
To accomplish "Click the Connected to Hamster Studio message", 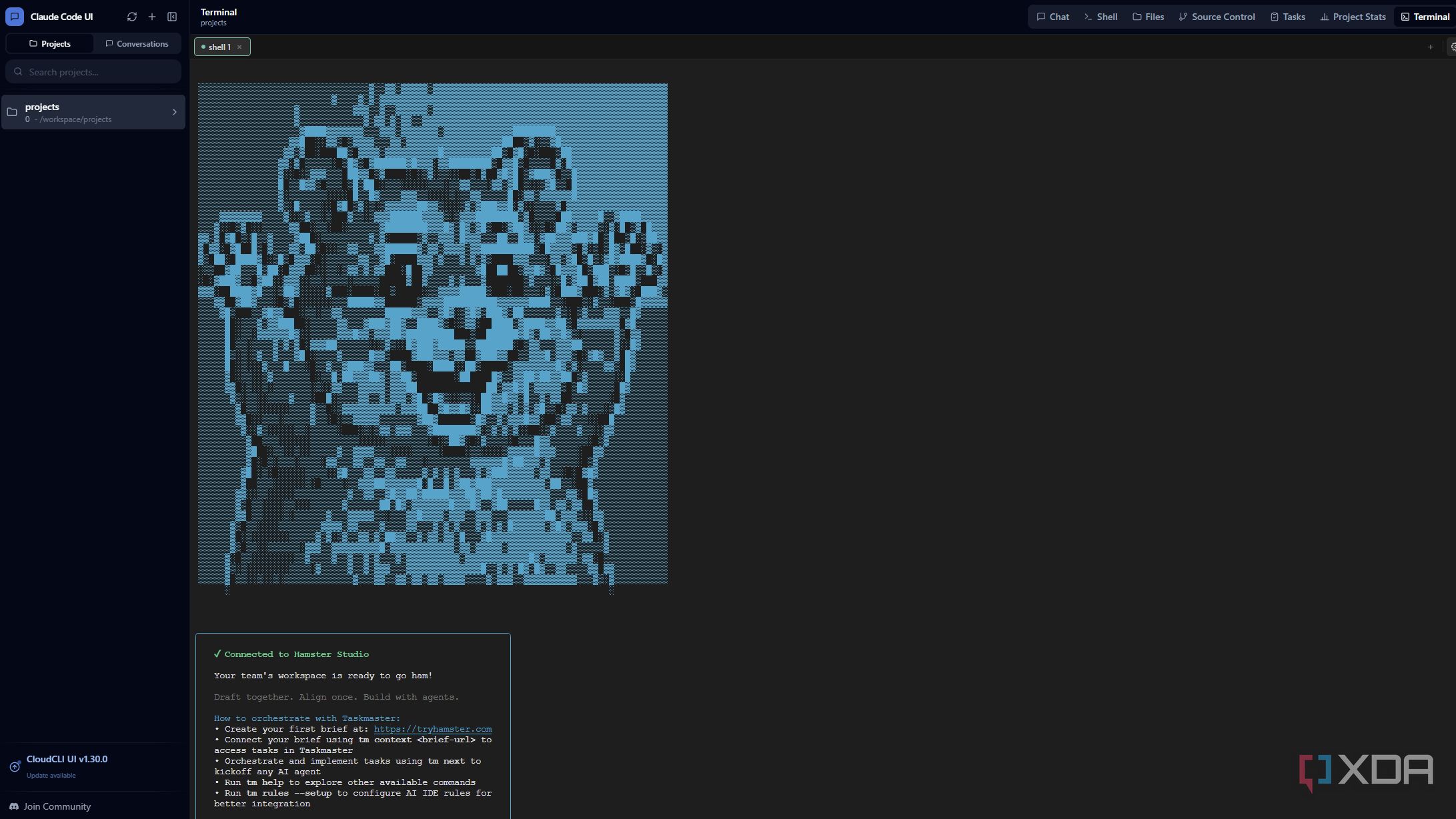I will [291, 654].
